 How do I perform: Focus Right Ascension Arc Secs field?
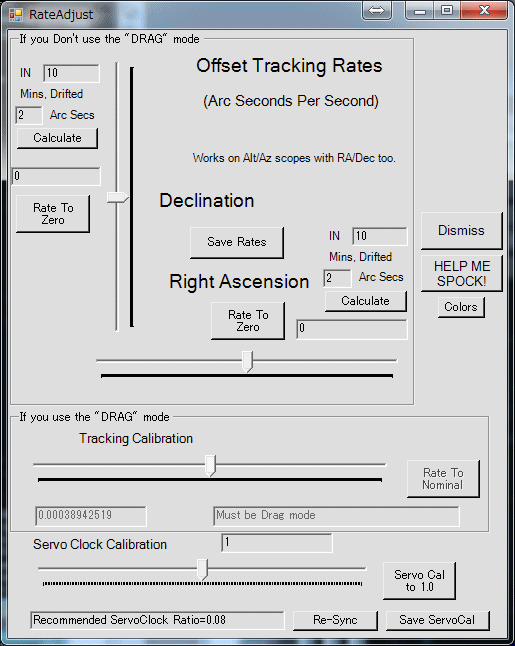click(337, 278)
